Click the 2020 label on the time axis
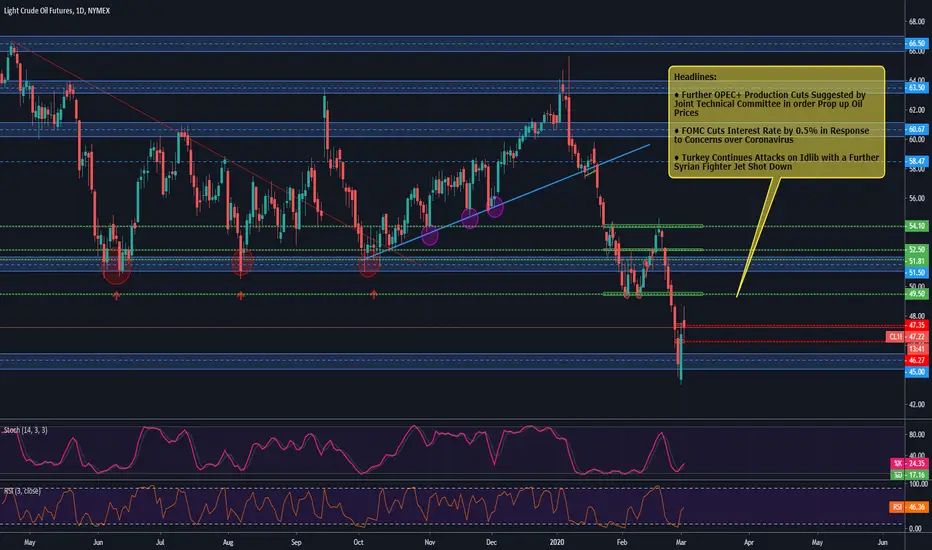 pyautogui.click(x=557, y=542)
